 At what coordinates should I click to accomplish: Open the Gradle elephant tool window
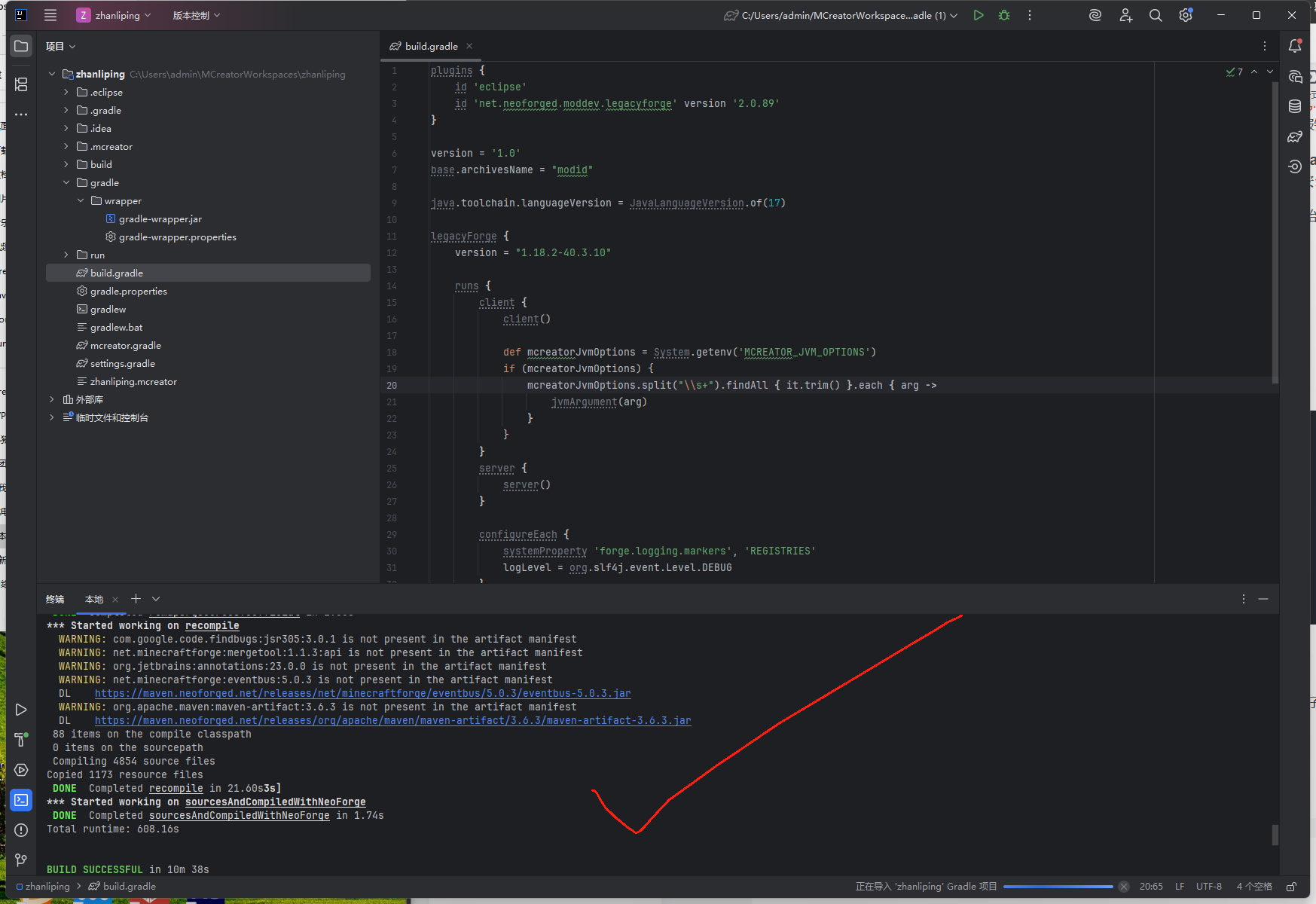(x=1295, y=136)
